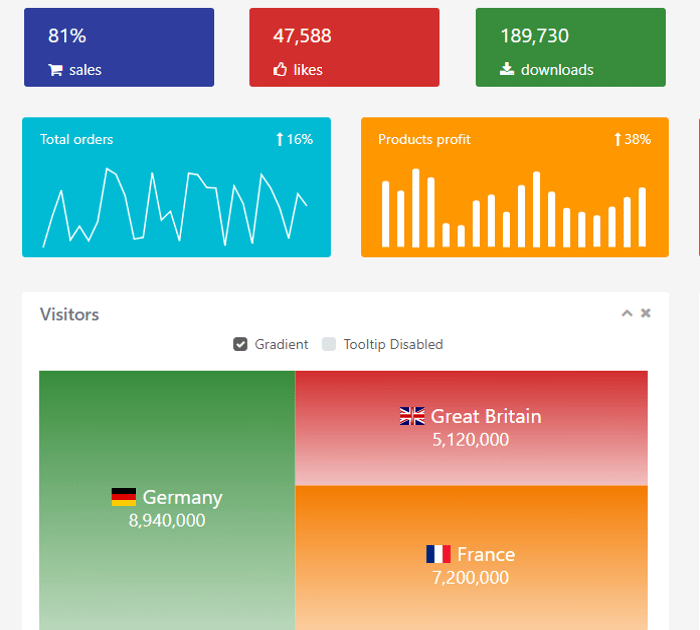Open the red 47,588 likes card

click(344, 47)
